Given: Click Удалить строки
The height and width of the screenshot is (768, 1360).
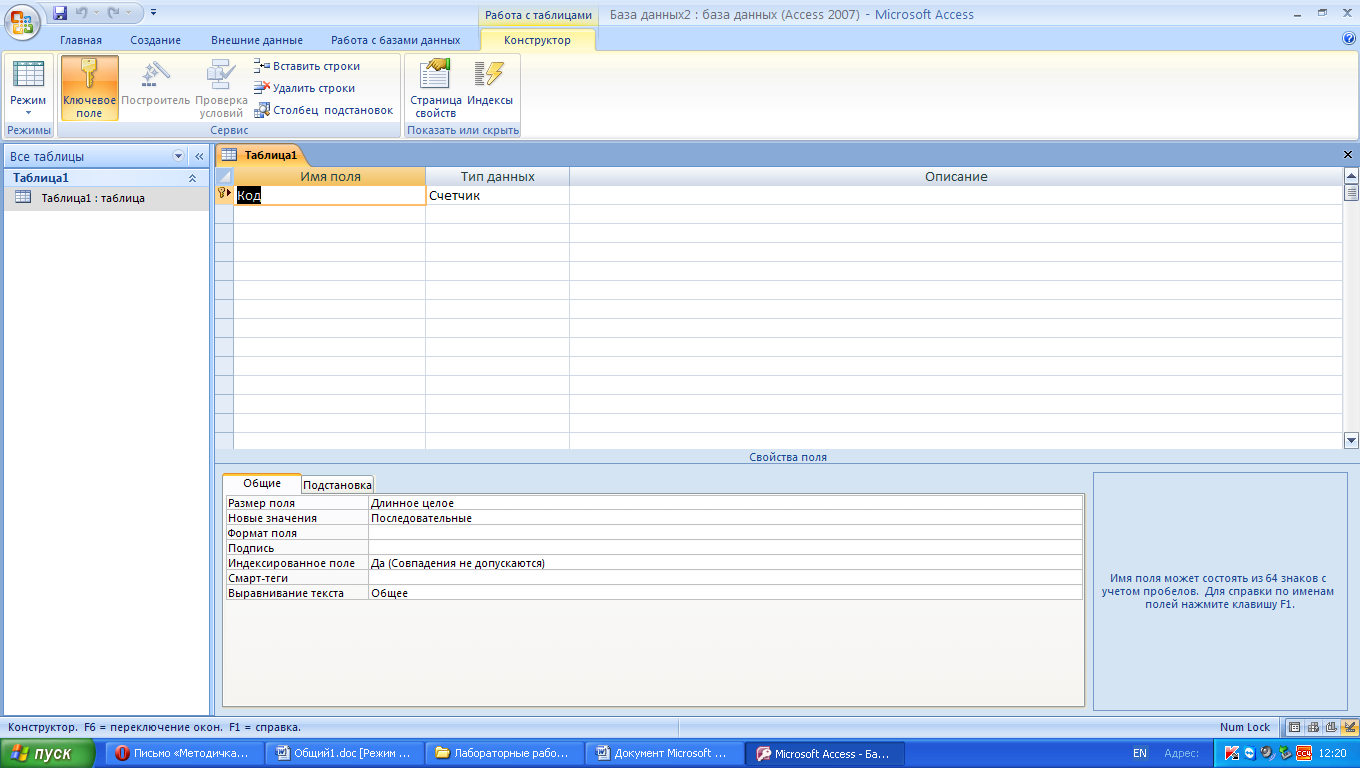Looking at the screenshot, I should point(305,88).
